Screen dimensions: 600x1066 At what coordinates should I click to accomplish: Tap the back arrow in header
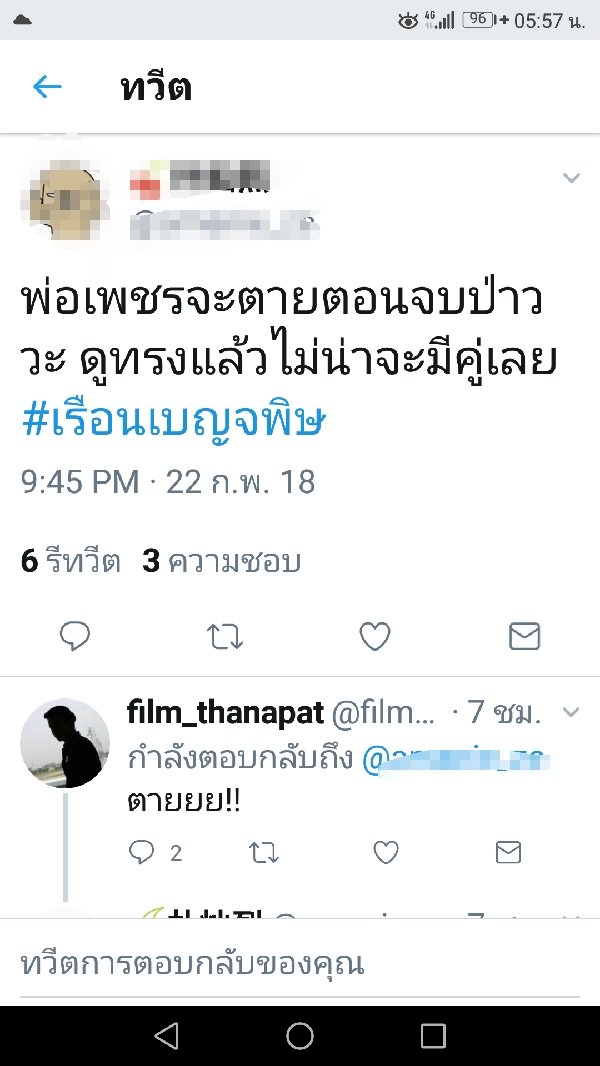(x=48, y=87)
